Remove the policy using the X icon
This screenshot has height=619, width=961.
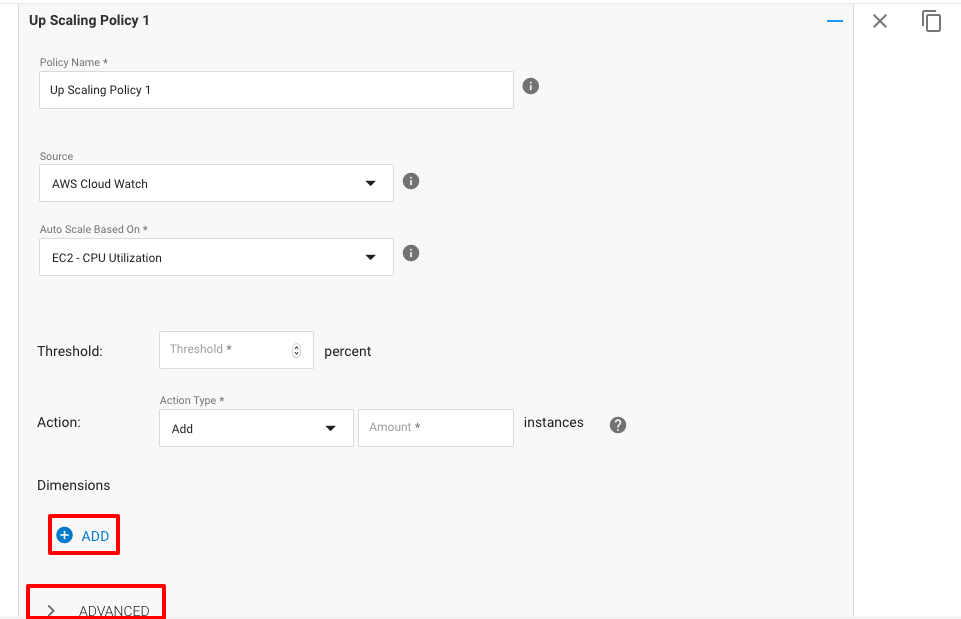tap(880, 21)
